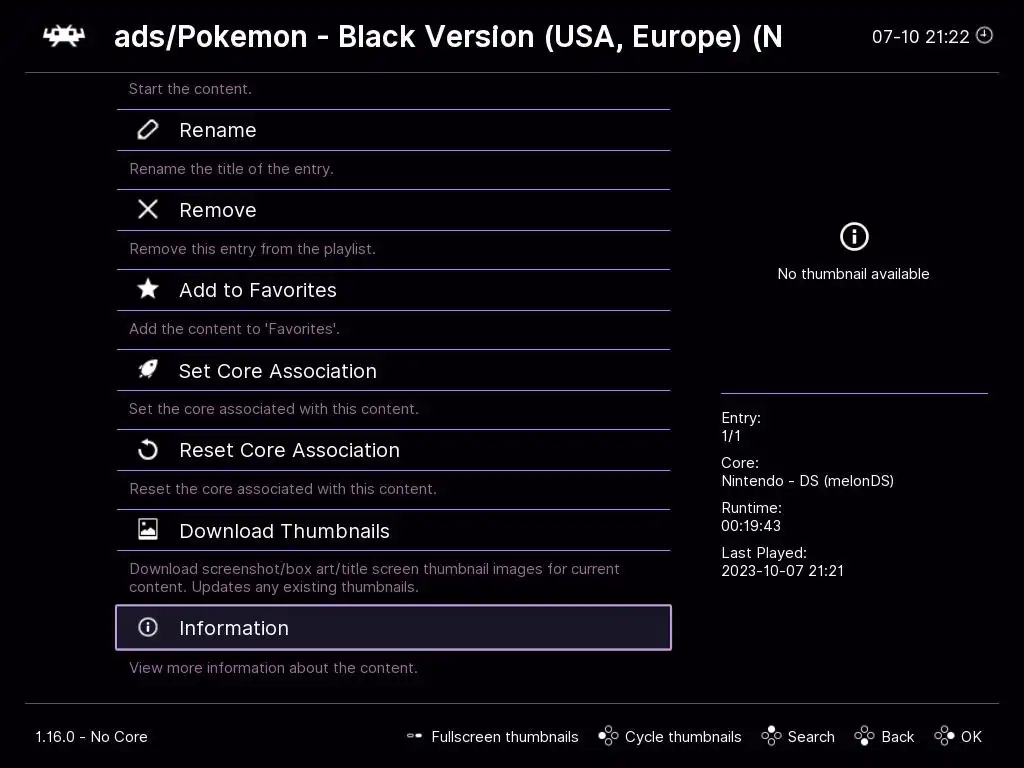Image resolution: width=1024 pixels, height=768 pixels.
Task: Open the Download Thumbnails entry
Action: pyautogui.click(x=393, y=530)
